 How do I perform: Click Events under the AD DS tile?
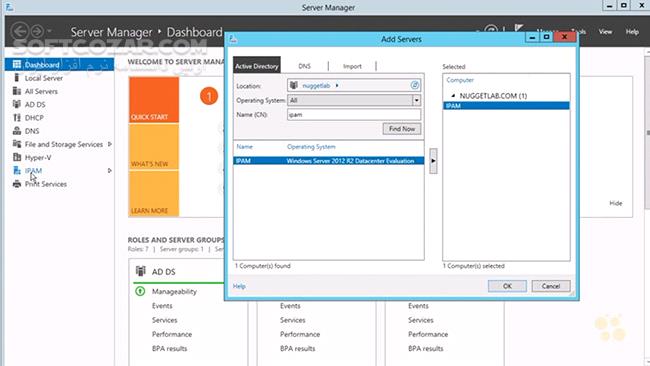point(162,306)
